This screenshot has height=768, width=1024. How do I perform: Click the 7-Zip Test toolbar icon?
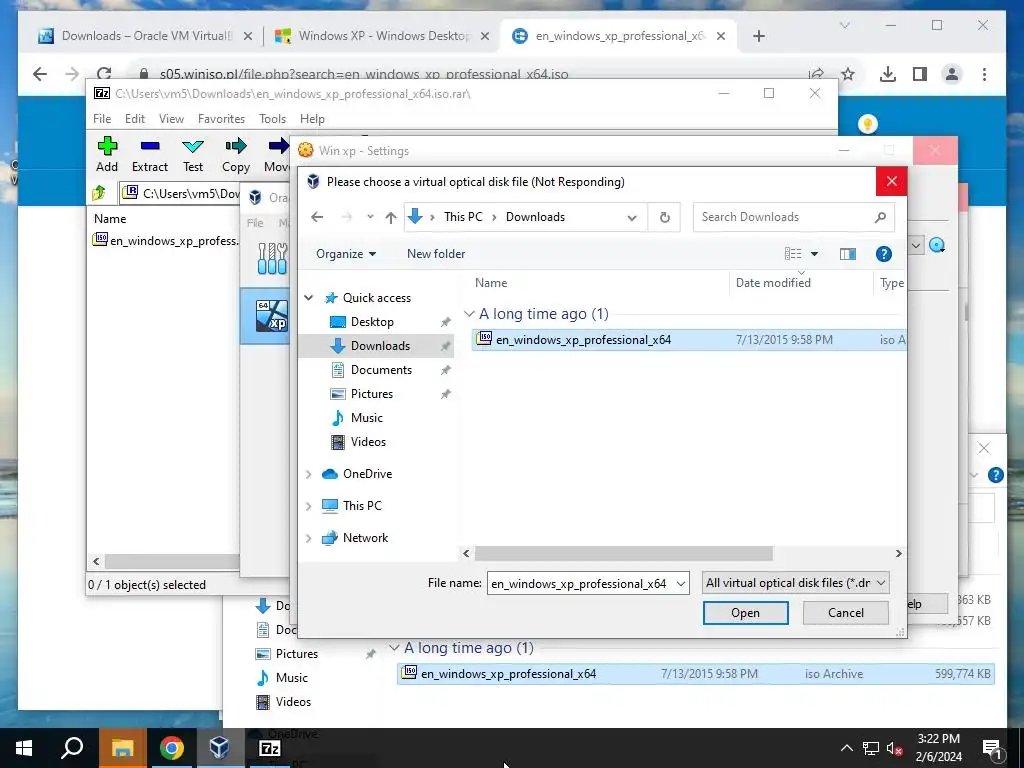click(x=193, y=146)
